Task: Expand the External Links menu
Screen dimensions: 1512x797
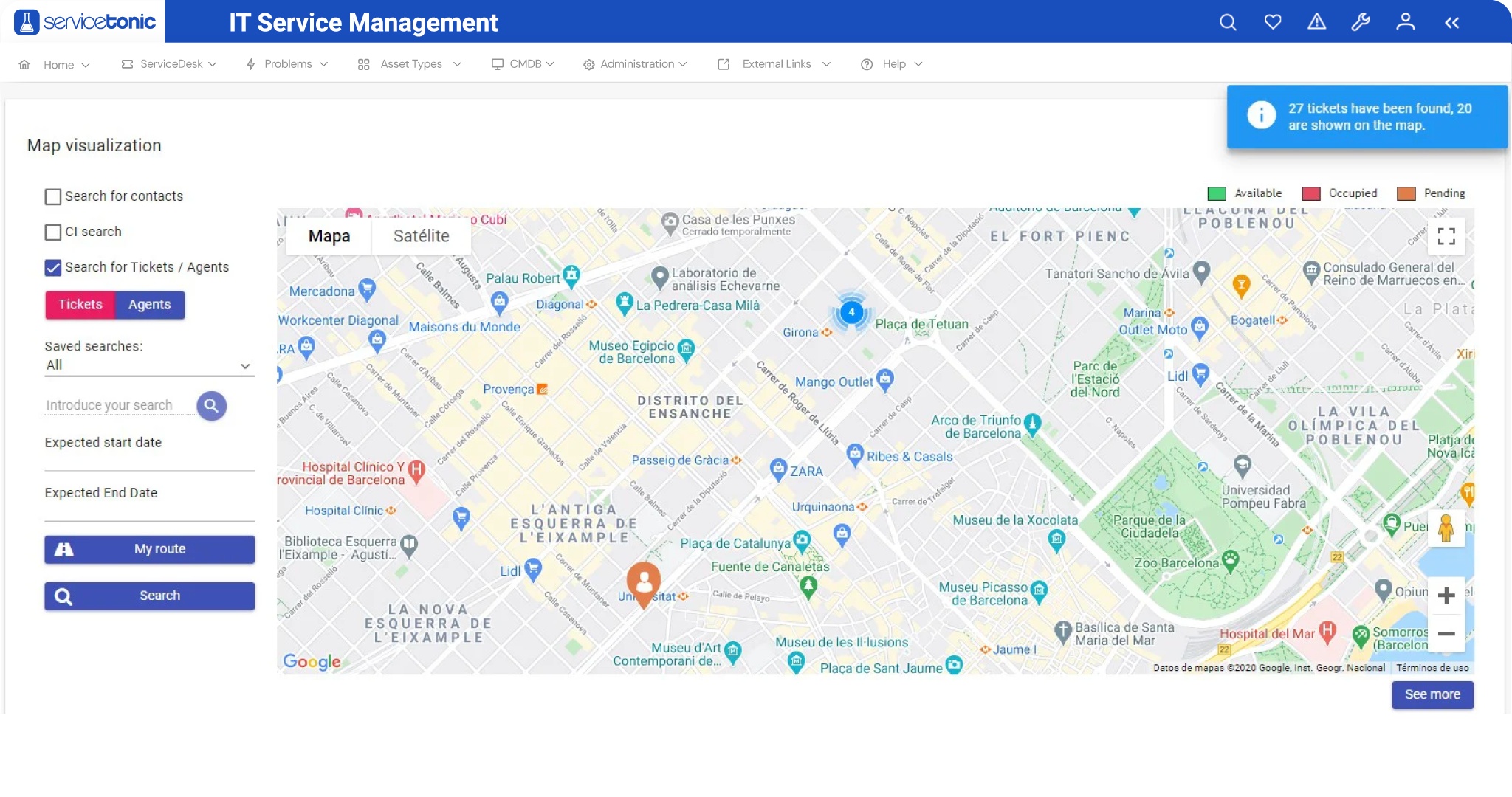Action: point(774,64)
